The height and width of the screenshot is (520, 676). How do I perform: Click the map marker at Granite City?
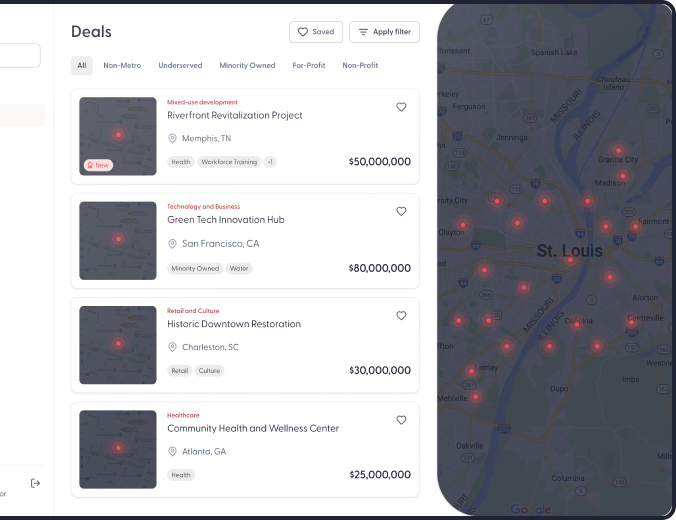coord(618,150)
